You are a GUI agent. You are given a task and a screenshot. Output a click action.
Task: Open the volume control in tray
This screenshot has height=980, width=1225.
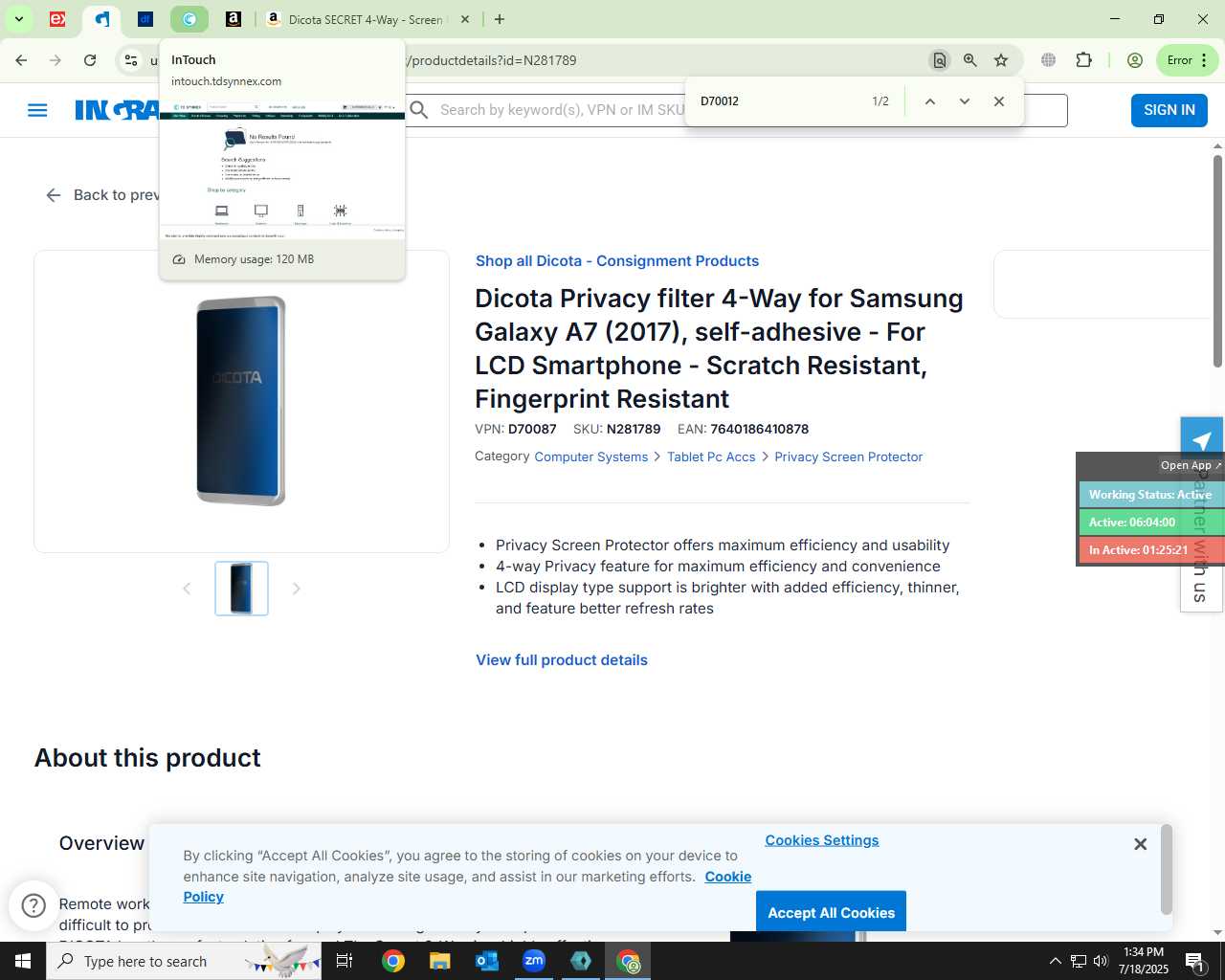click(x=1101, y=961)
